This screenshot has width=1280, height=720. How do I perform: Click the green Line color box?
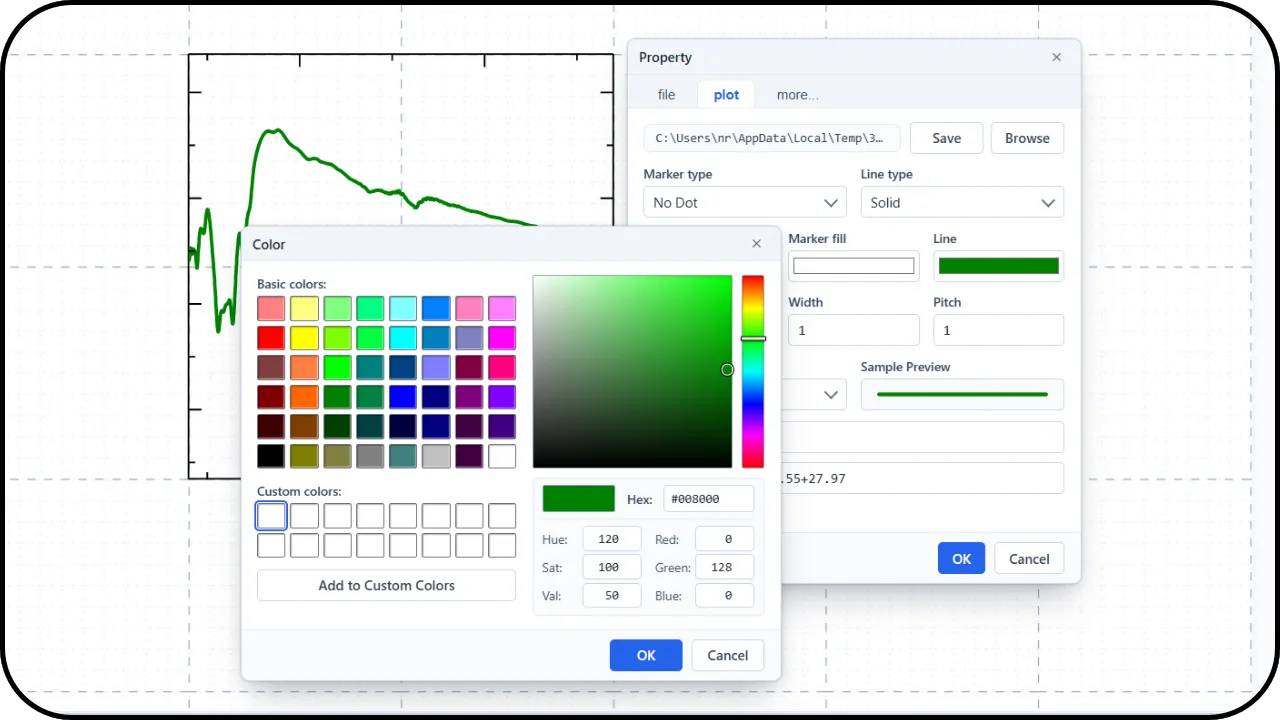pyautogui.click(x=998, y=266)
